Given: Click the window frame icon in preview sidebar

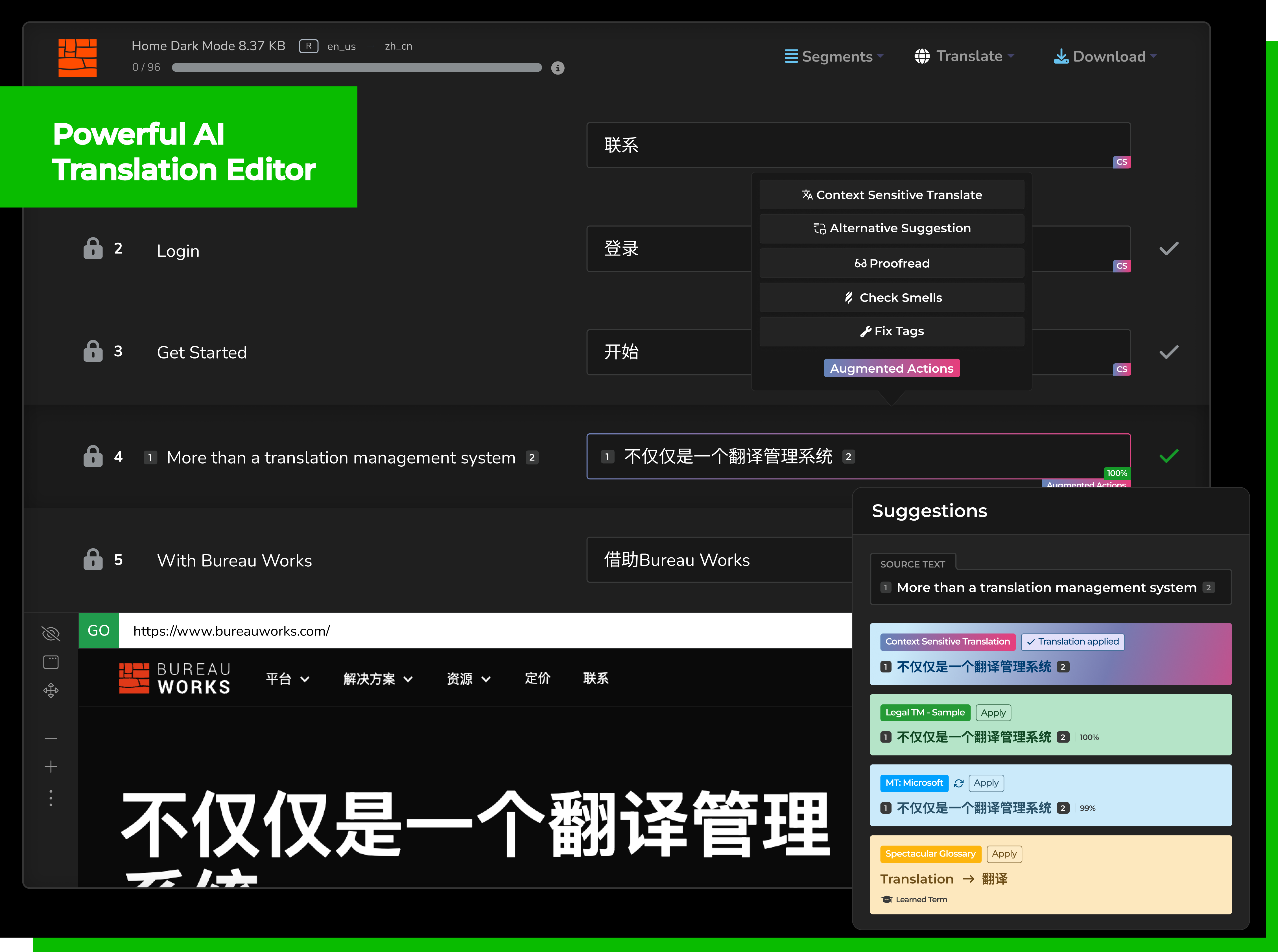Looking at the screenshot, I should pyautogui.click(x=51, y=661).
